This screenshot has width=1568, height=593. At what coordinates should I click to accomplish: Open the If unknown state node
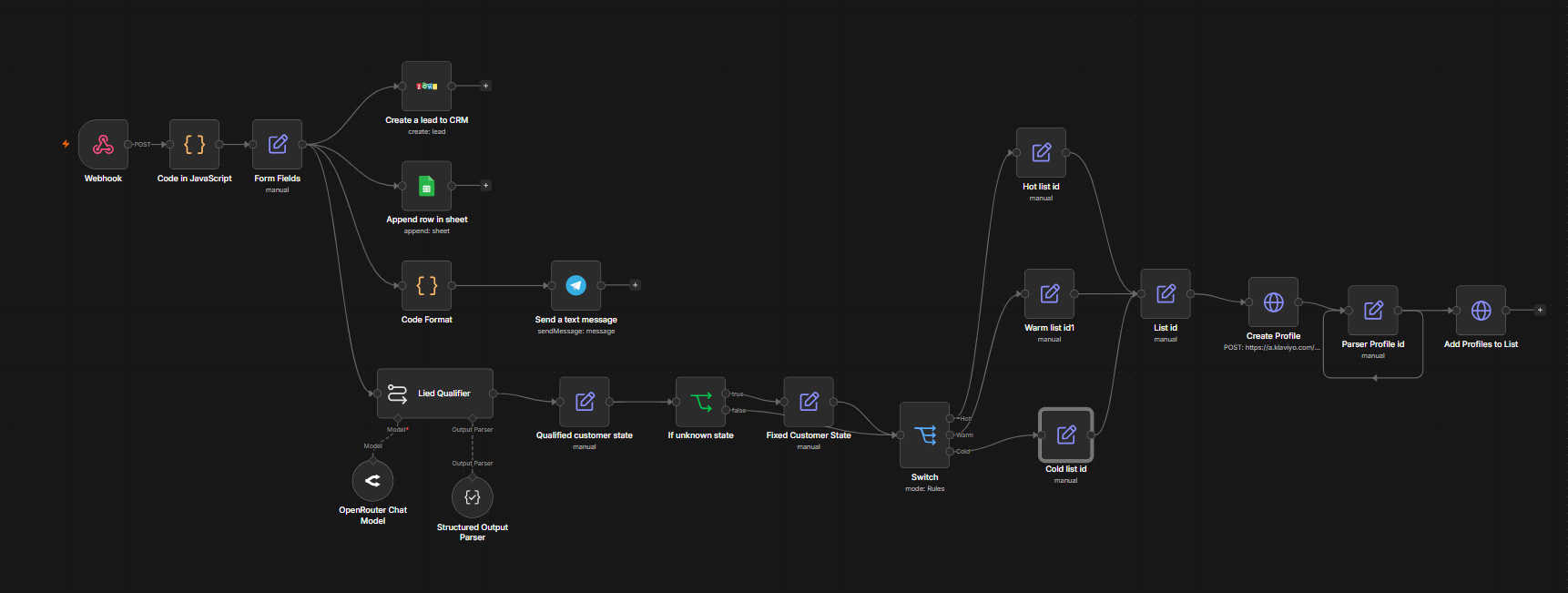click(700, 402)
